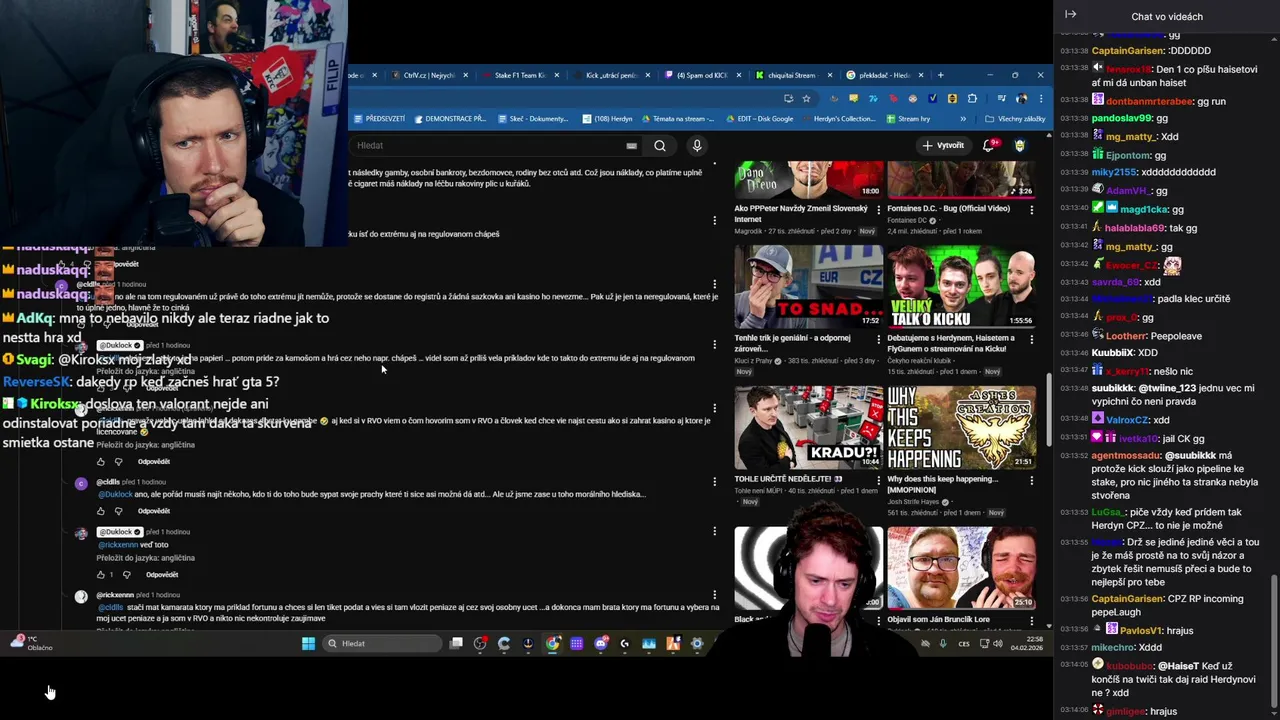Screen dimensions: 1280x720
Task: Bookmark this page with the star icon
Action: (806, 98)
